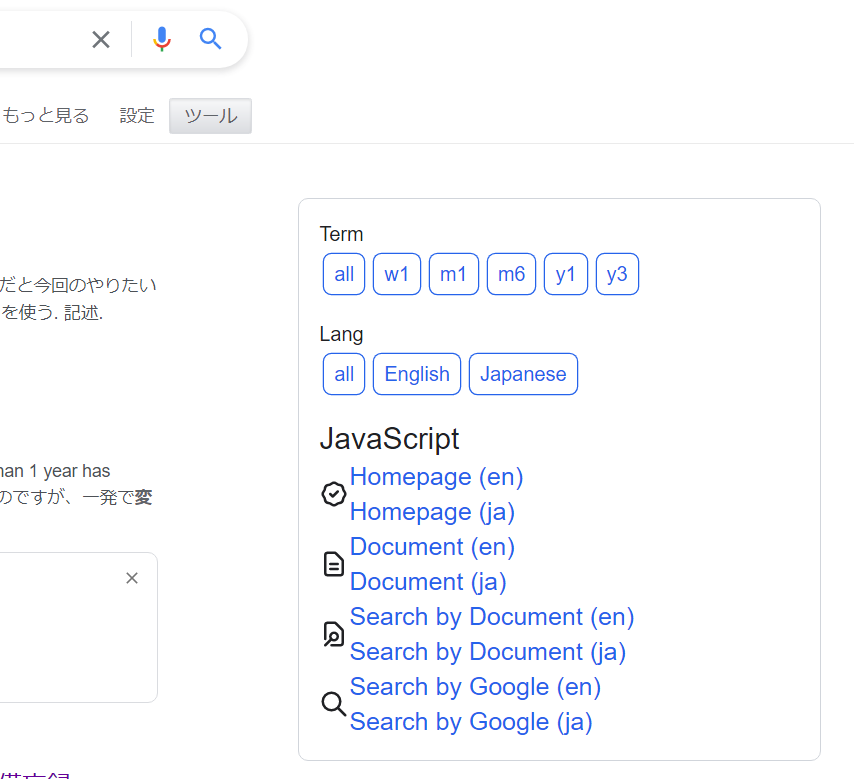
Task: Select English language filter
Action: point(417,374)
